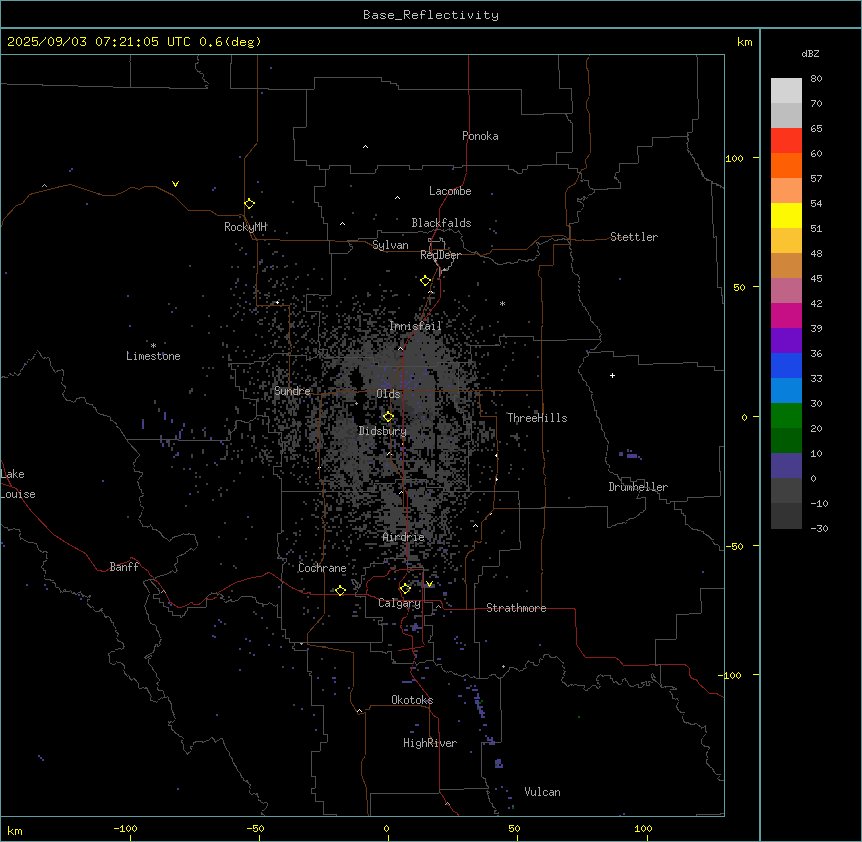Click the white asterisk marker above Limestone
862x842 pixels.
click(153, 346)
